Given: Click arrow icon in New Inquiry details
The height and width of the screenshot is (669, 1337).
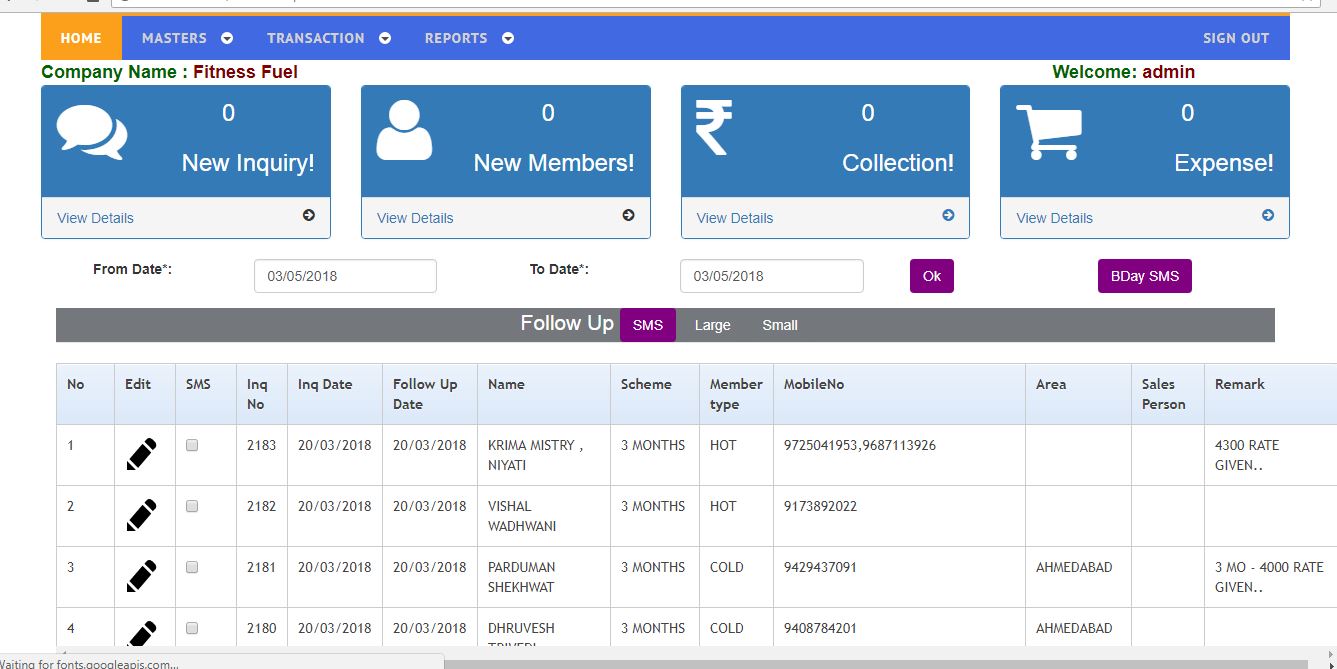Looking at the screenshot, I should pyautogui.click(x=309, y=215).
